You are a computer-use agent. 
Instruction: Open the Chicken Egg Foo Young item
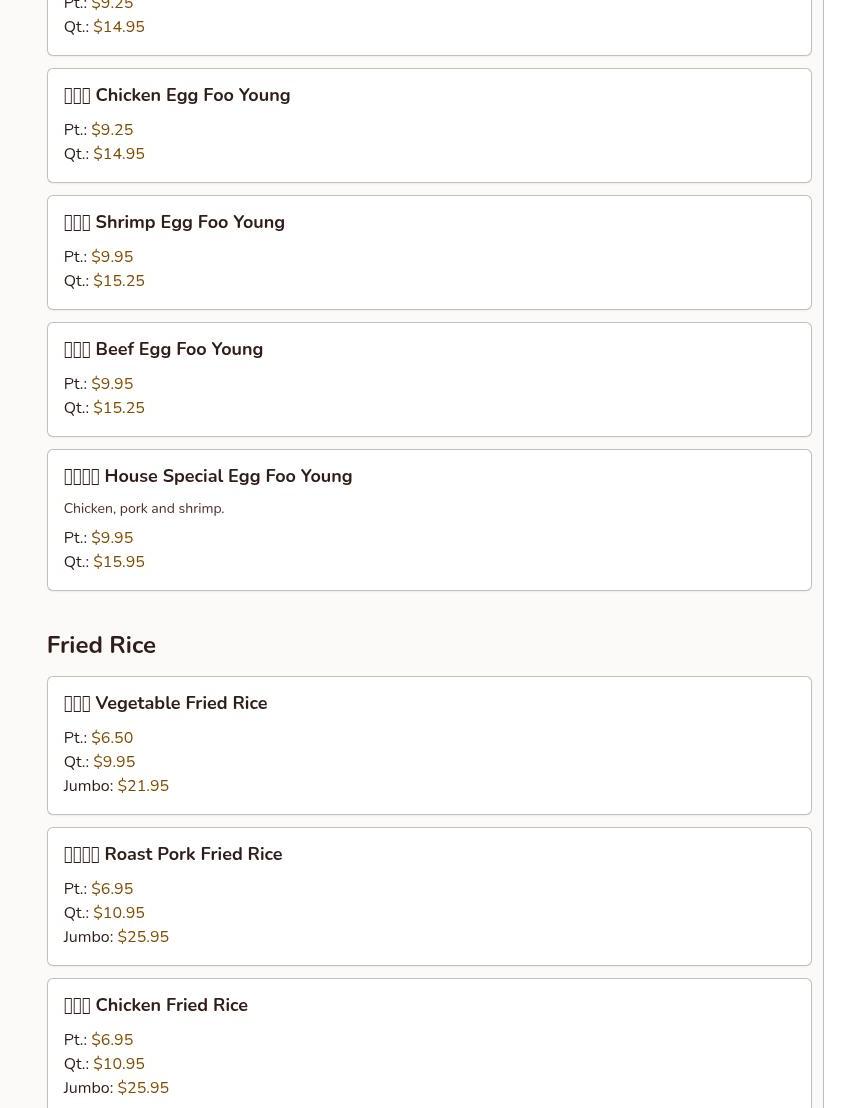coord(192,96)
